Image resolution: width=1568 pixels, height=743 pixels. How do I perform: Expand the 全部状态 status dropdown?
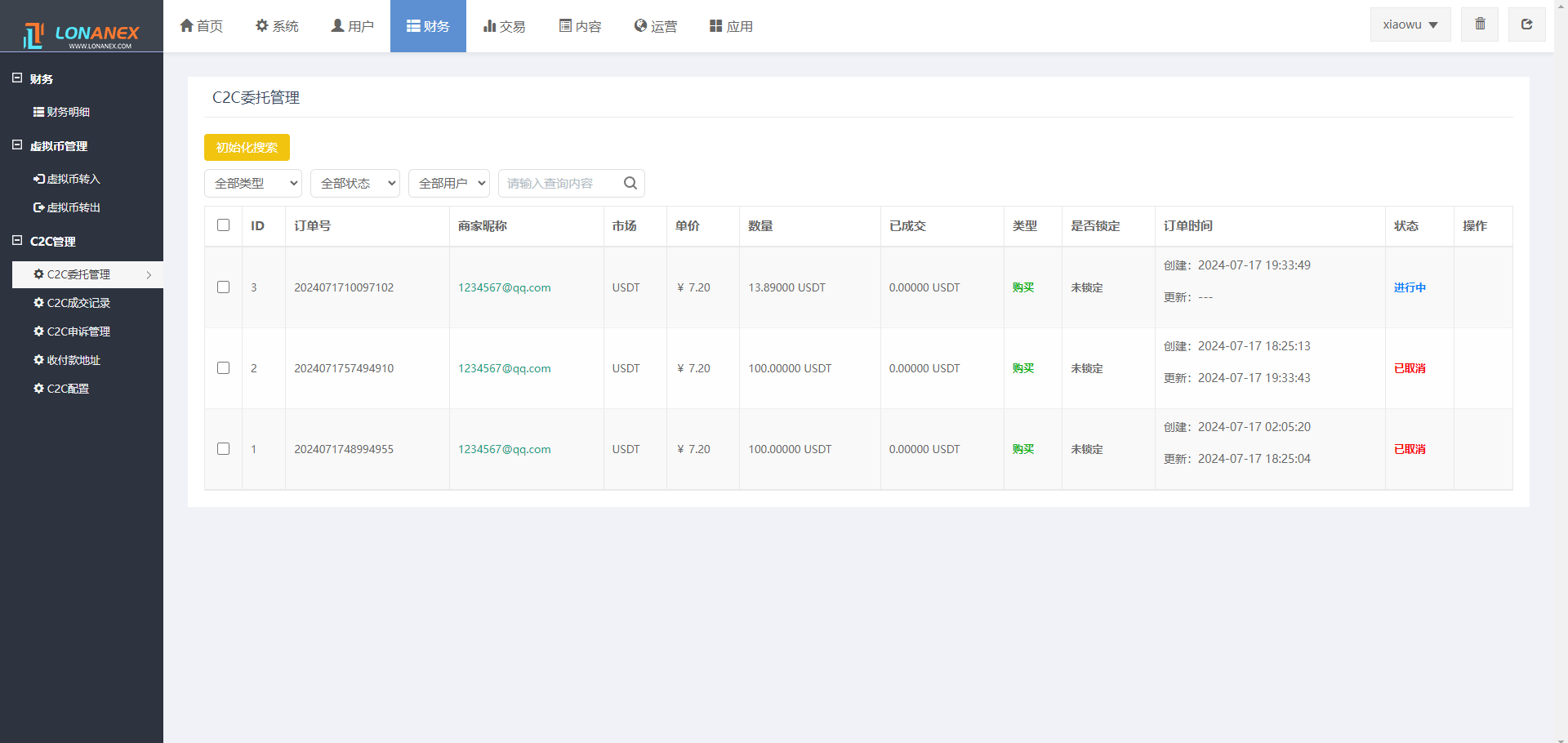click(355, 184)
